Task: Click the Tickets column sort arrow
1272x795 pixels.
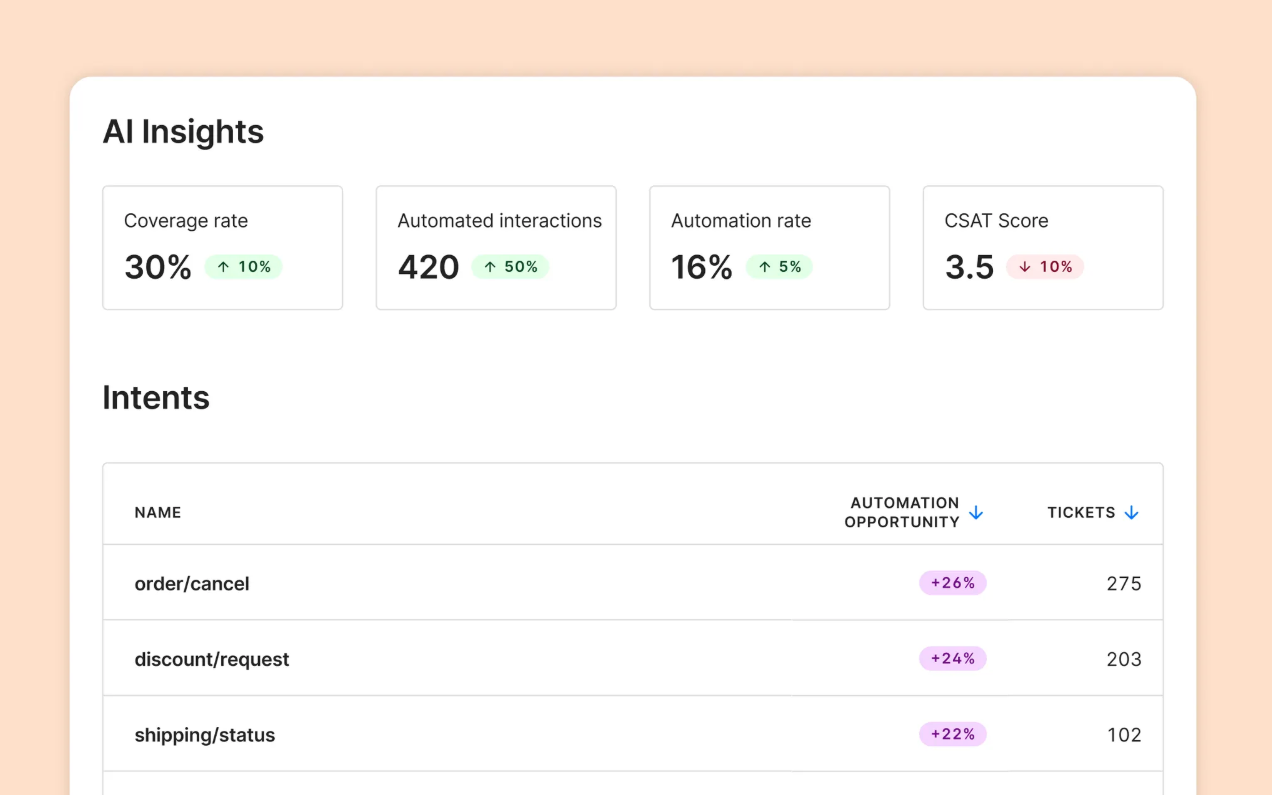Action: click(x=1131, y=513)
